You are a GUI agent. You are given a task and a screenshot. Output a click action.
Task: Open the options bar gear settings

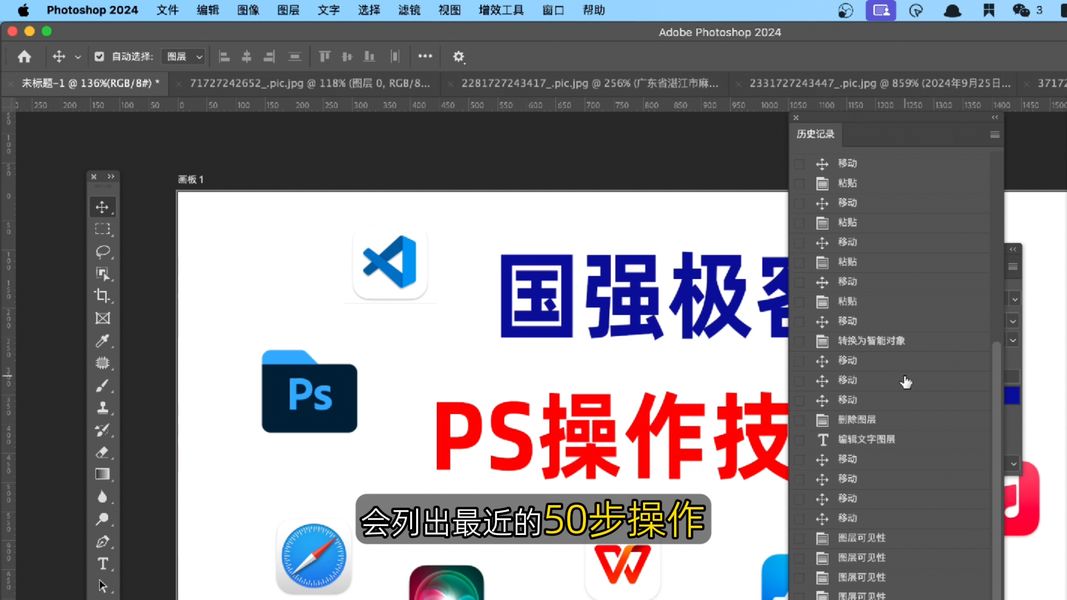tap(459, 56)
